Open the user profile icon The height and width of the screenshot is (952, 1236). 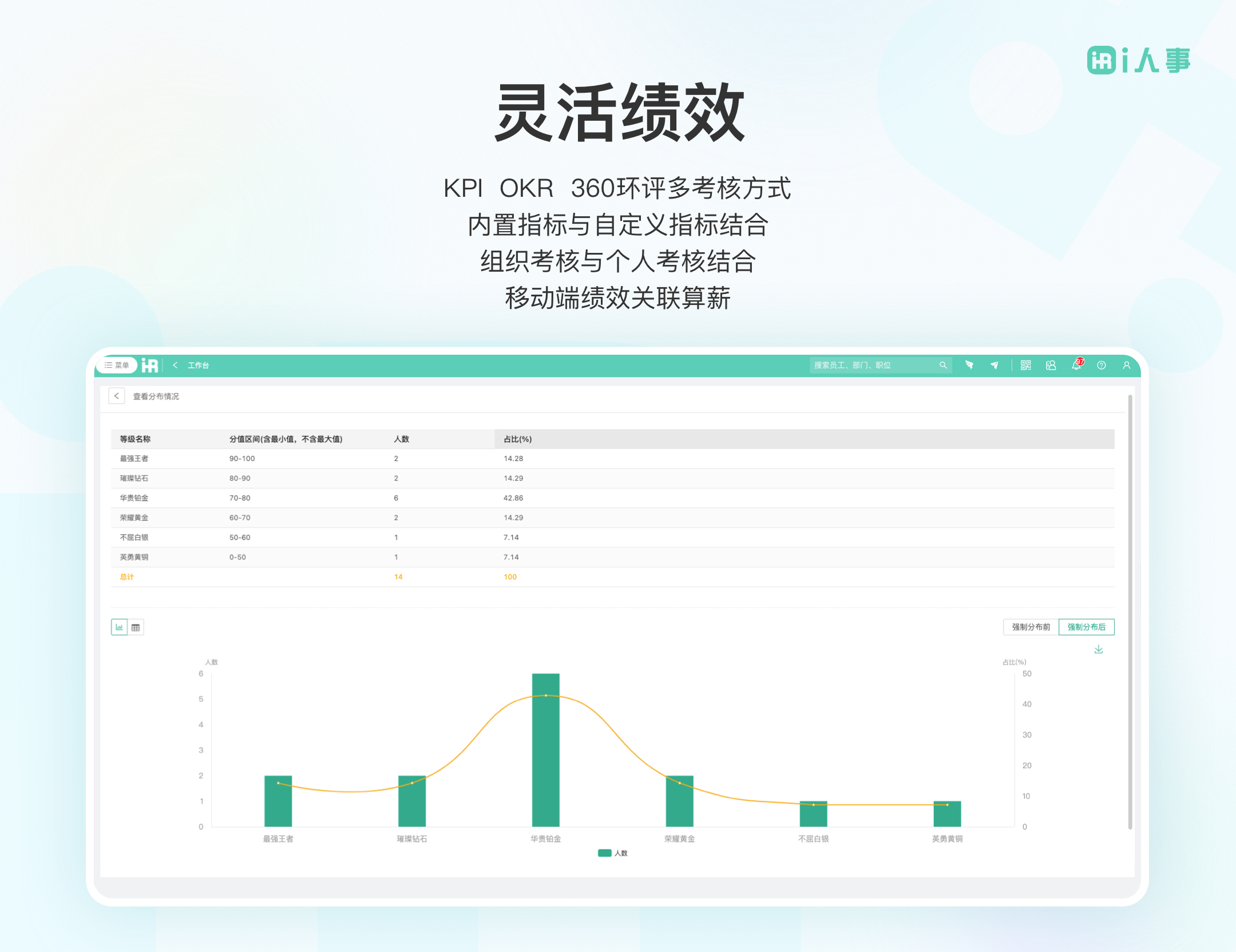click(x=1126, y=365)
